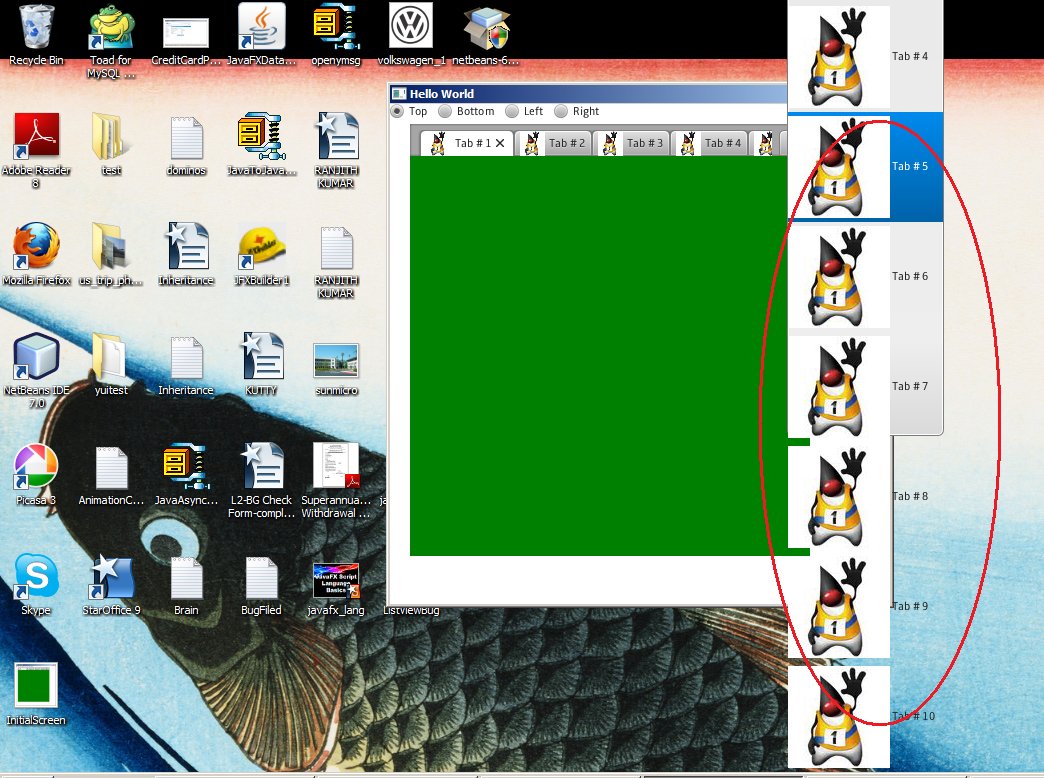Open NetBeans IDE 7.0 shortcut
This screenshot has height=778, width=1044.
(36, 358)
